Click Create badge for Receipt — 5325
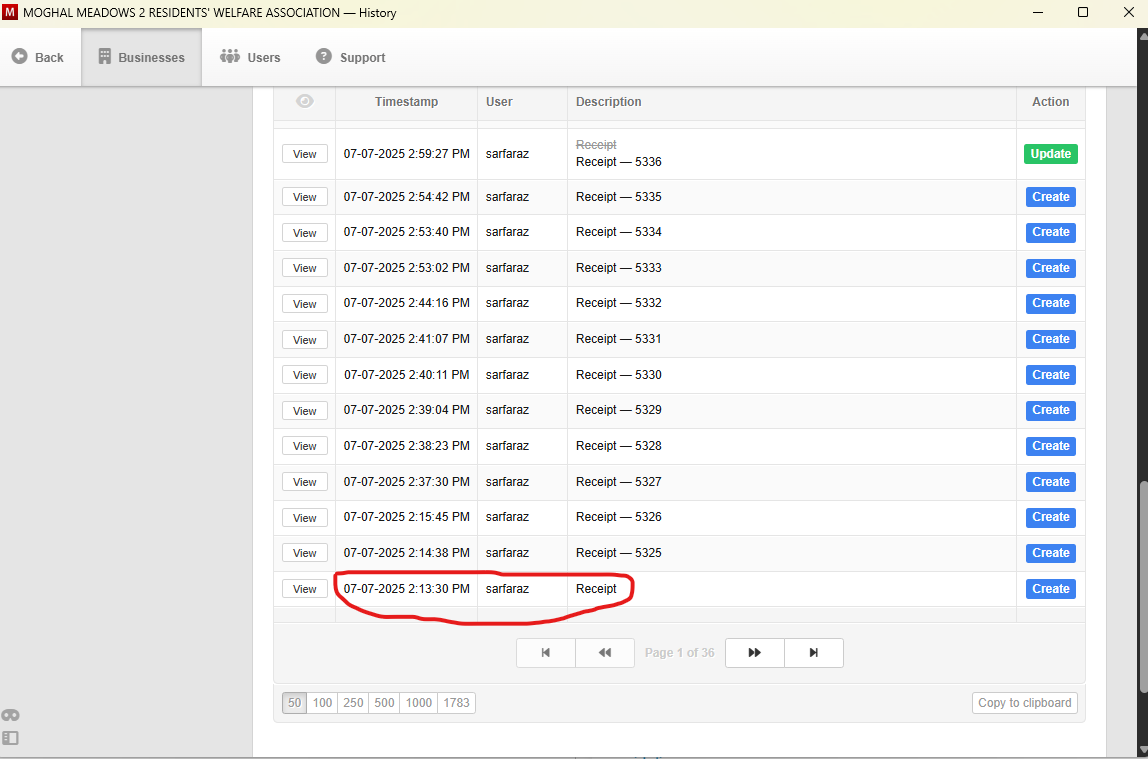 tap(1051, 553)
